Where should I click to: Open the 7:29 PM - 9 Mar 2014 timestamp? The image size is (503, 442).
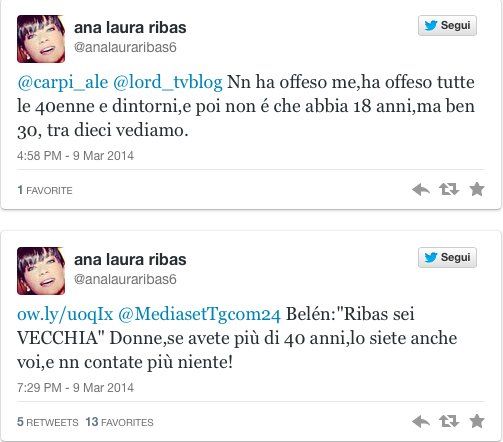point(75,388)
